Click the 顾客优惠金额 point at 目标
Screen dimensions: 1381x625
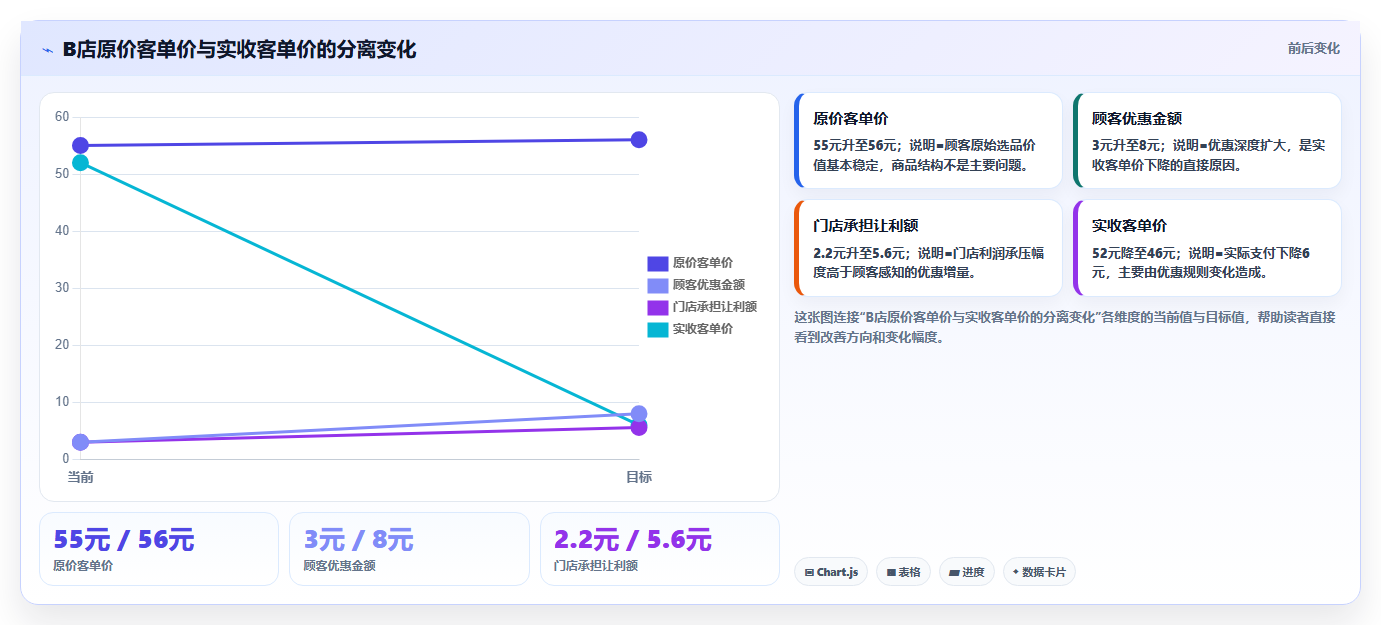click(639, 414)
